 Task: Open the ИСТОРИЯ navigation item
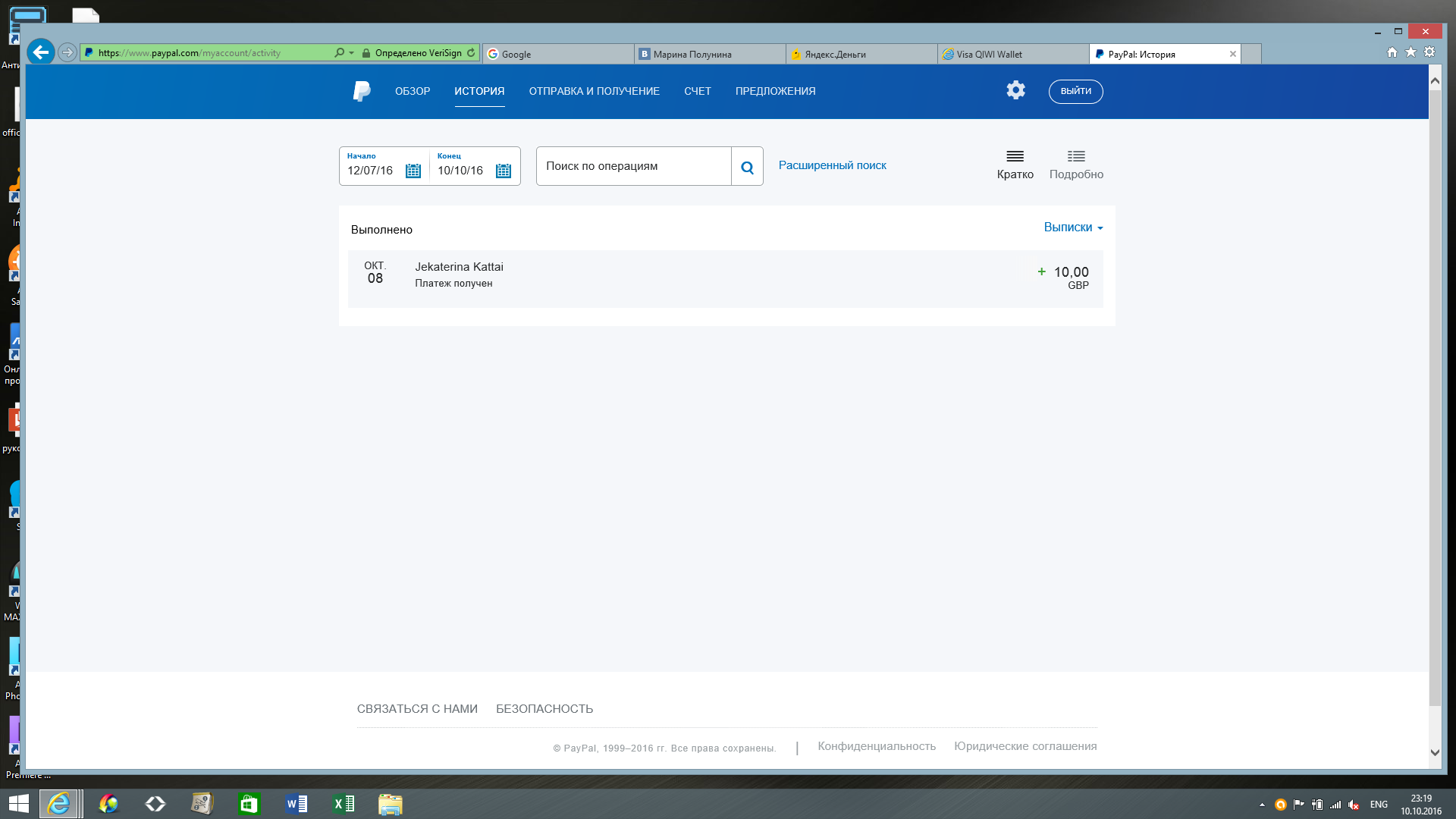(x=479, y=91)
